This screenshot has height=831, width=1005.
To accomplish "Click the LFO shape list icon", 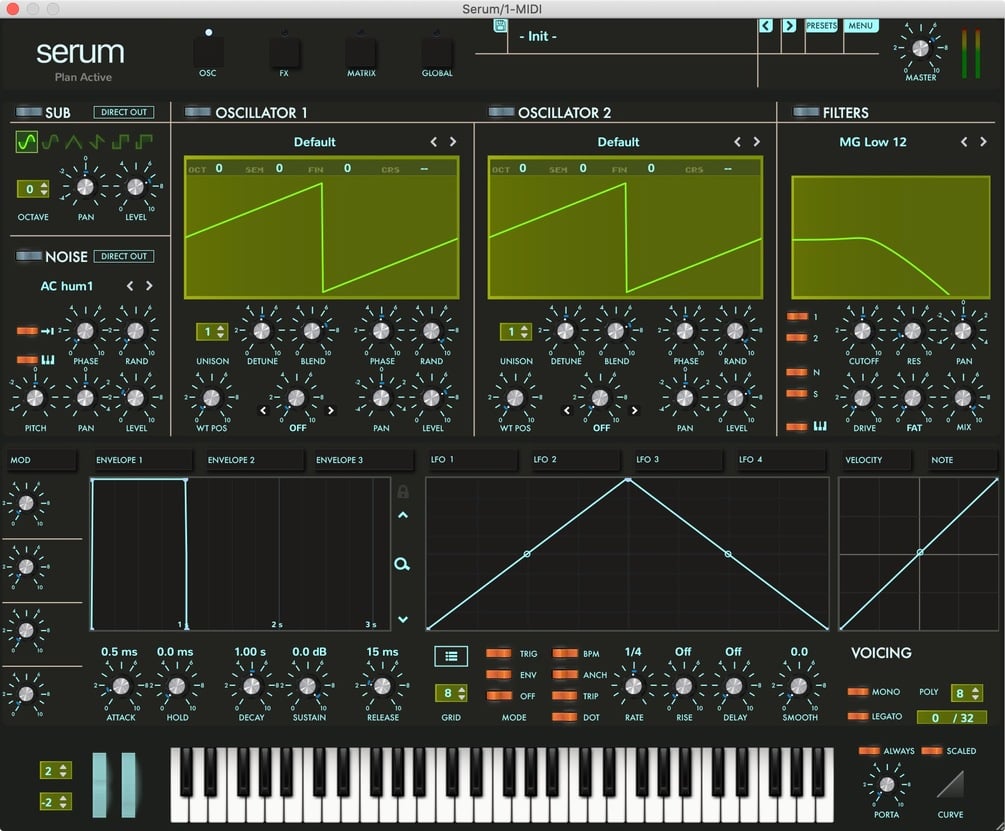I will click(x=451, y=656).
